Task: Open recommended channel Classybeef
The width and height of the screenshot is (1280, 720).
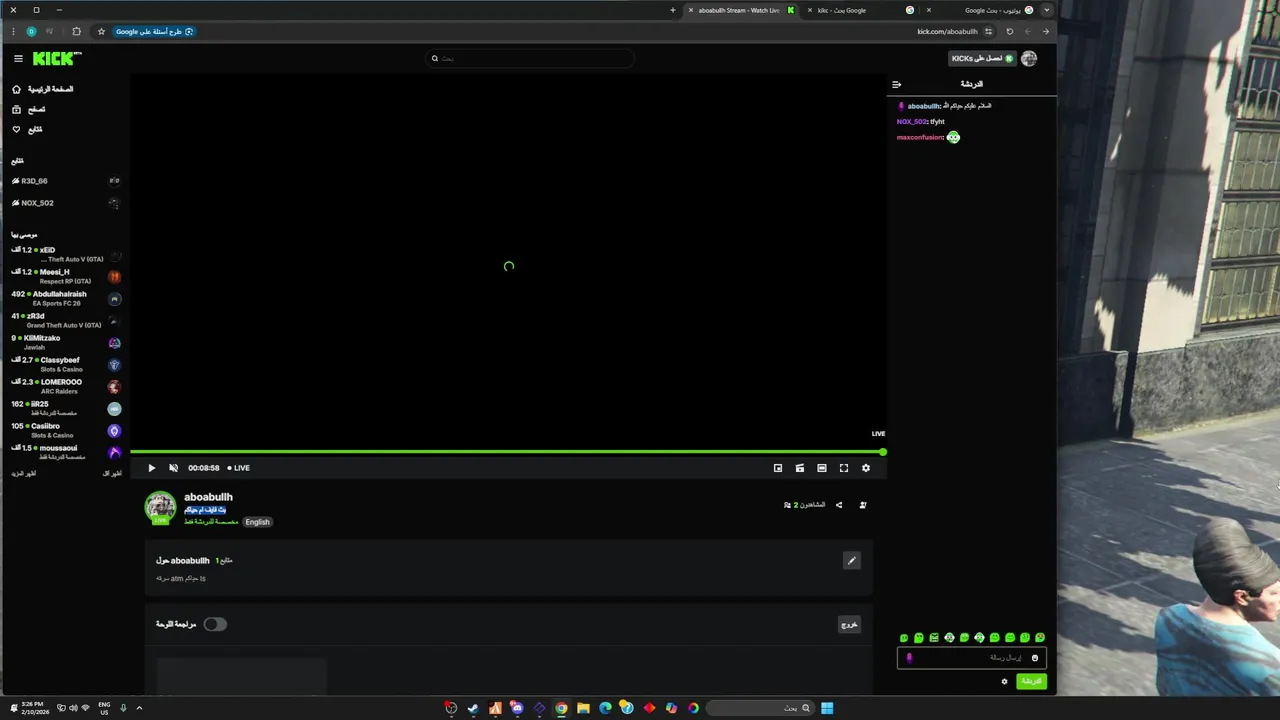Action: click(x=65, y=364)
